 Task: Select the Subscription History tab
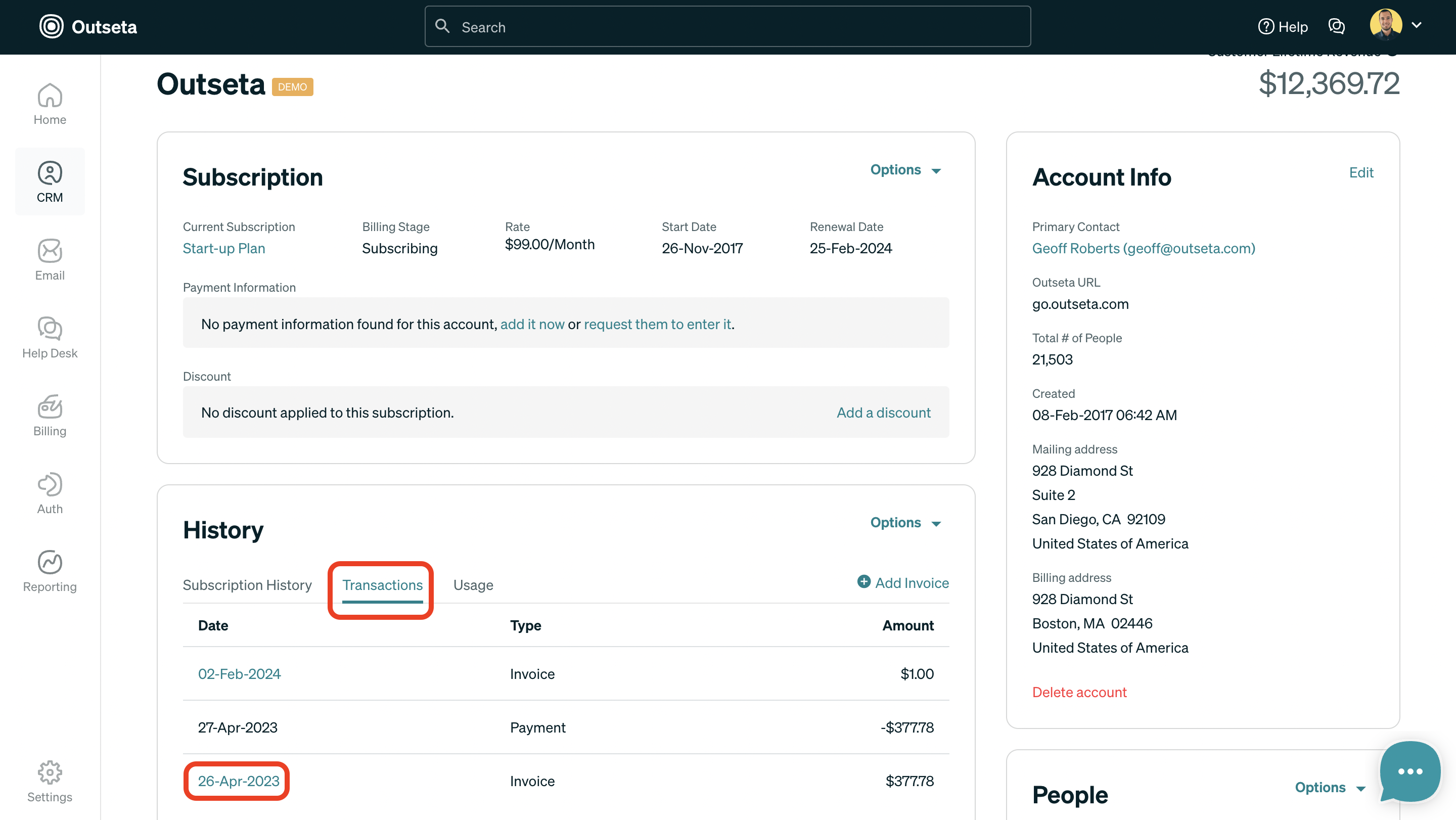(247, 585)
